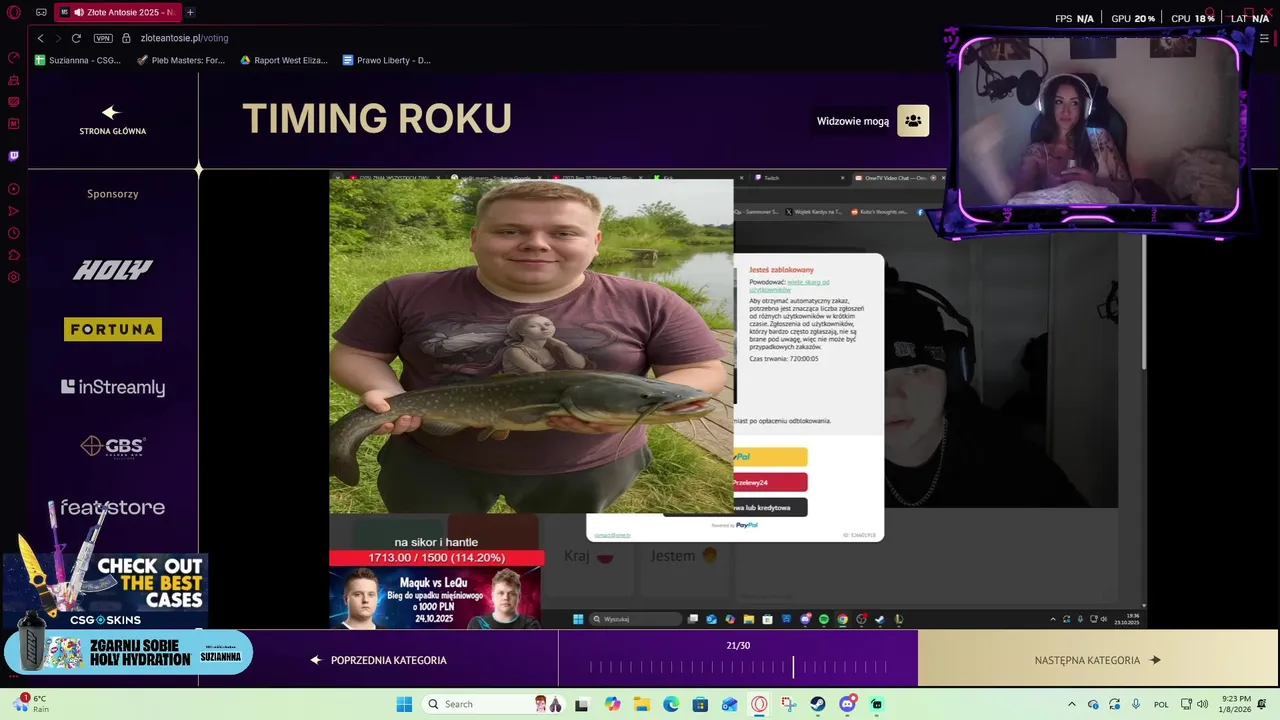
Task: Open the Prawo Liberty bookmark
Action: (x=386, y=60)
